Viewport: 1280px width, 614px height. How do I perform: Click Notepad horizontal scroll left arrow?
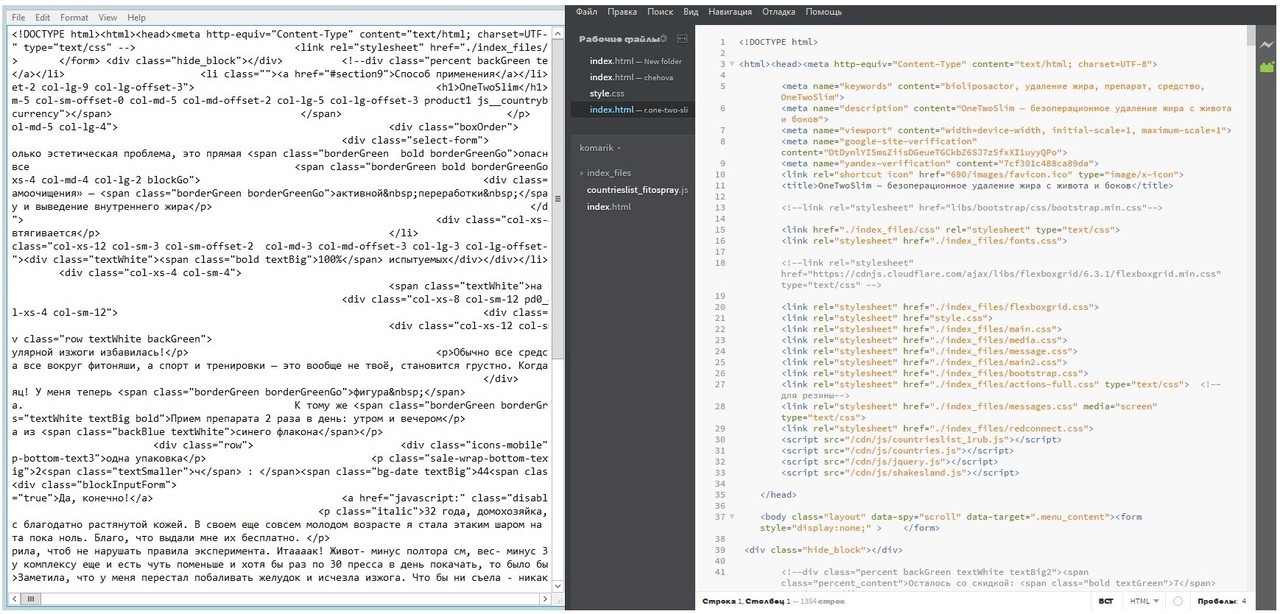13,599
